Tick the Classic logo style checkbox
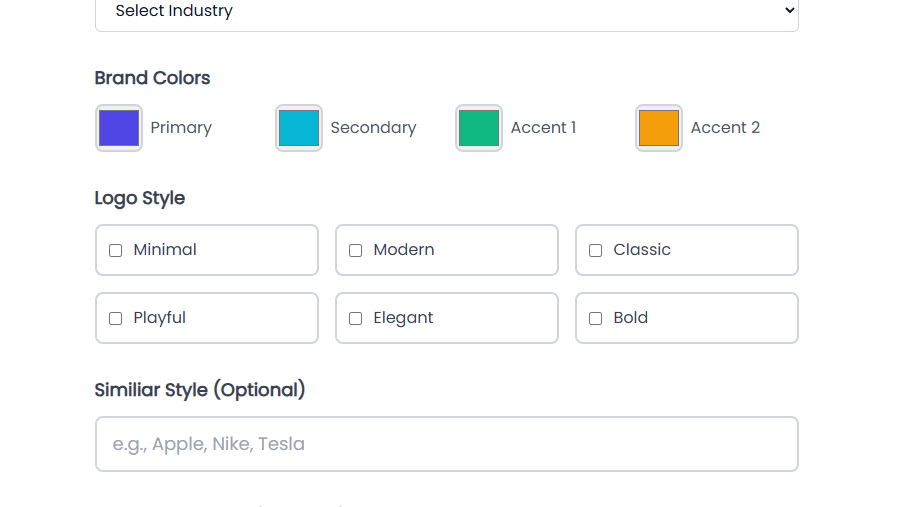The height and width of the screenshot is (507, 898). click(x=596, y=251)
